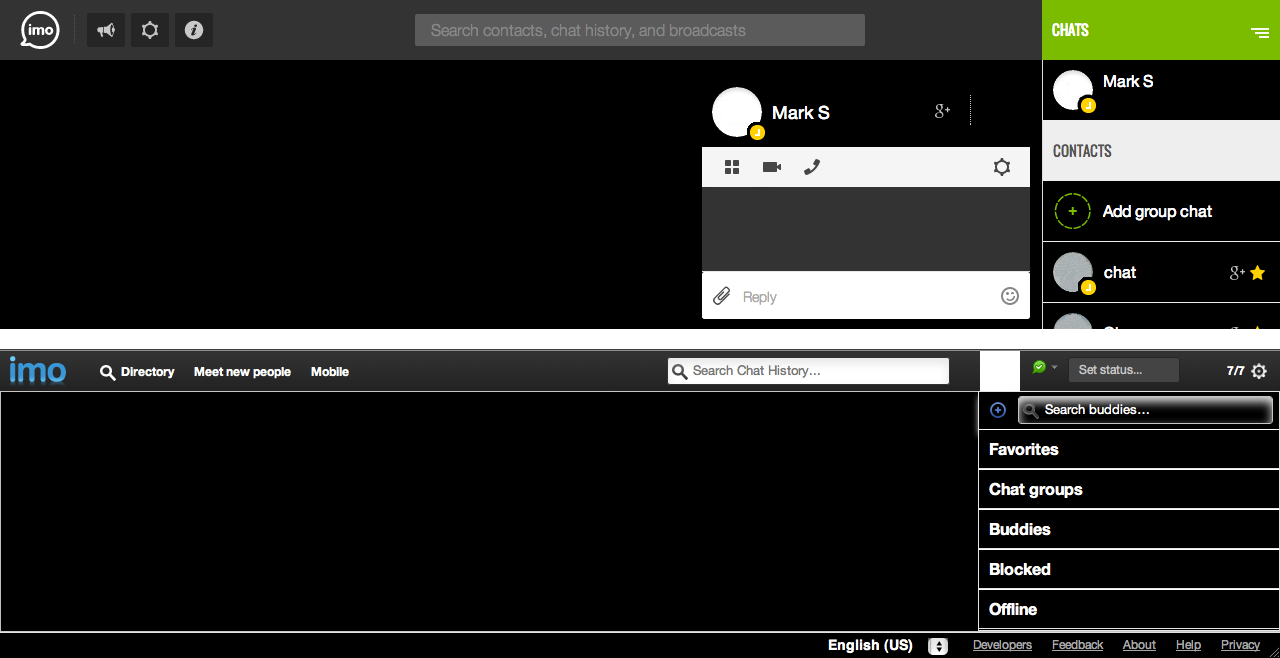The height and width of the screenshot is (658, 1280).
Task: Open Mark S conversation in CHATS list
Action: [x=1161, y=90]
